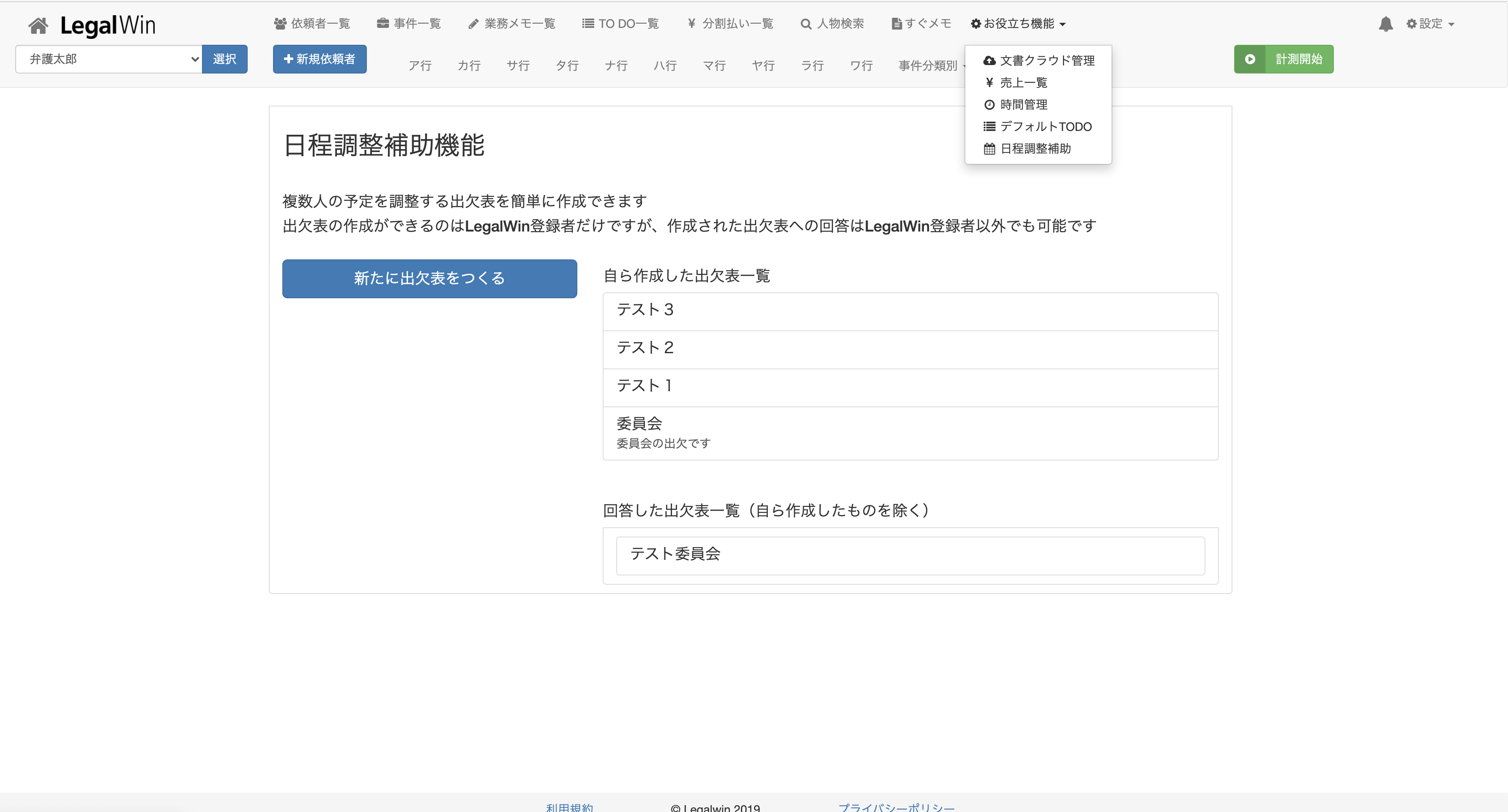
Task: Click the home icon beside LegalWin logo
Action: [38, 25]
